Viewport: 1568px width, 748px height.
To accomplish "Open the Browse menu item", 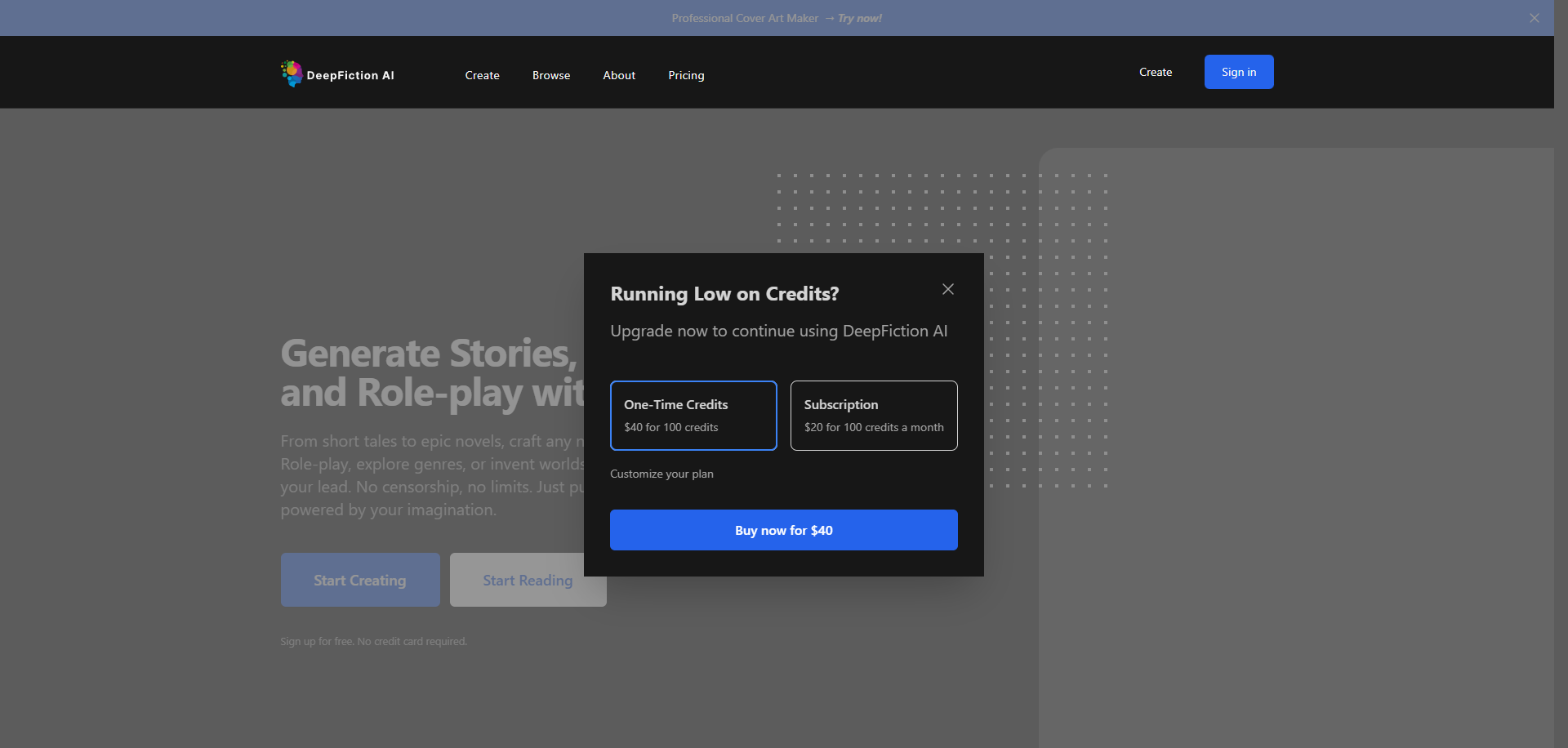I will point(551,75).
